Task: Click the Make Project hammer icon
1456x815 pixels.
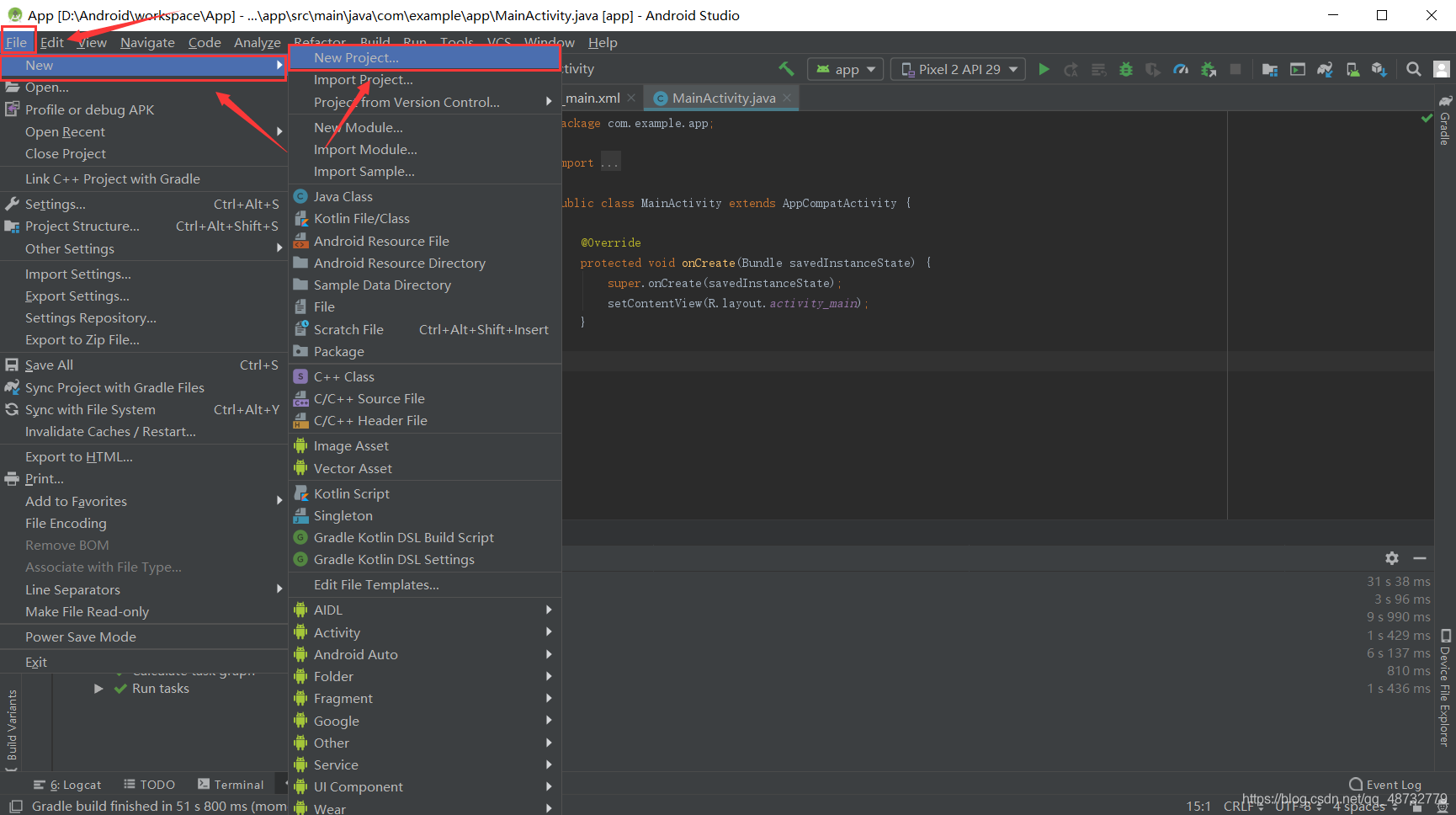Action: [786, 69]
